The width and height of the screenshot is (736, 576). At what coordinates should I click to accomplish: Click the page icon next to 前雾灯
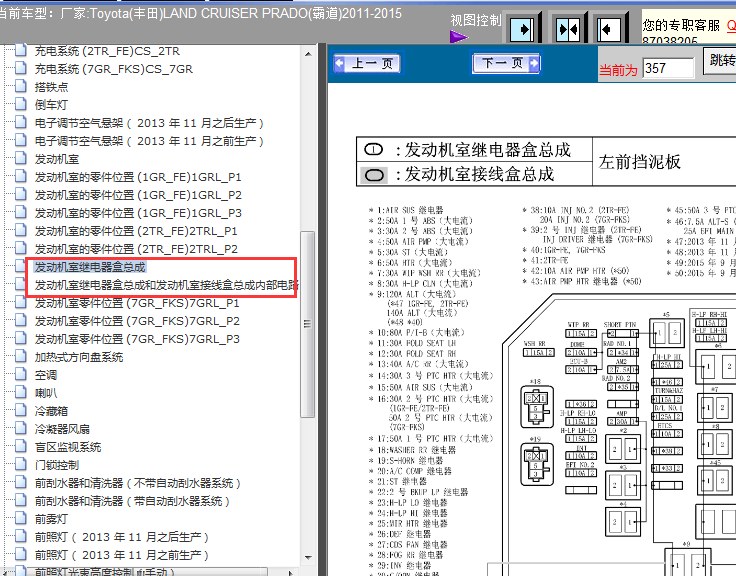[x=21, y=519]
